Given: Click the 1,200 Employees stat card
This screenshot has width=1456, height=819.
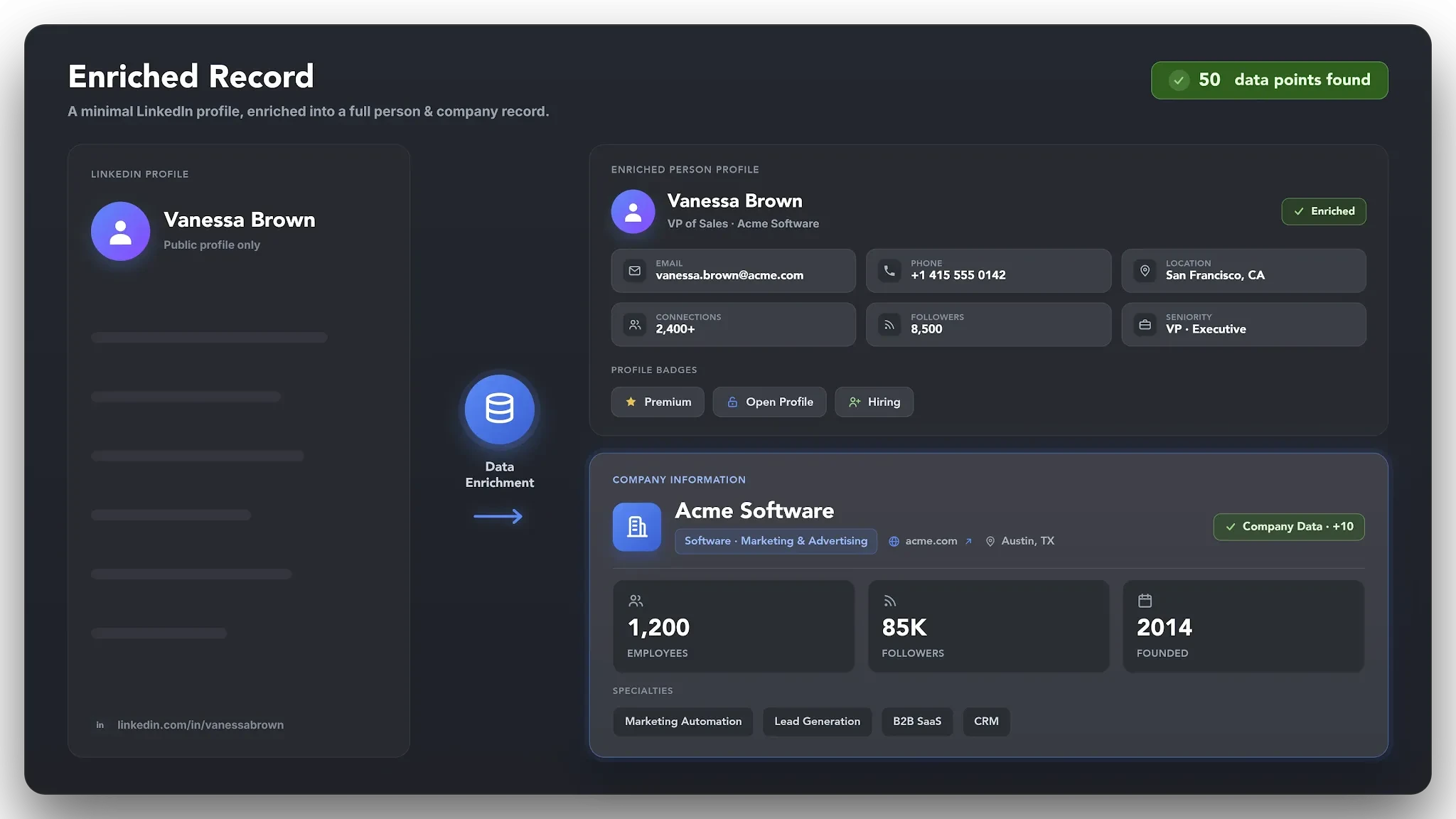Looking at the screenshot, I should click(x=734, y=626).
